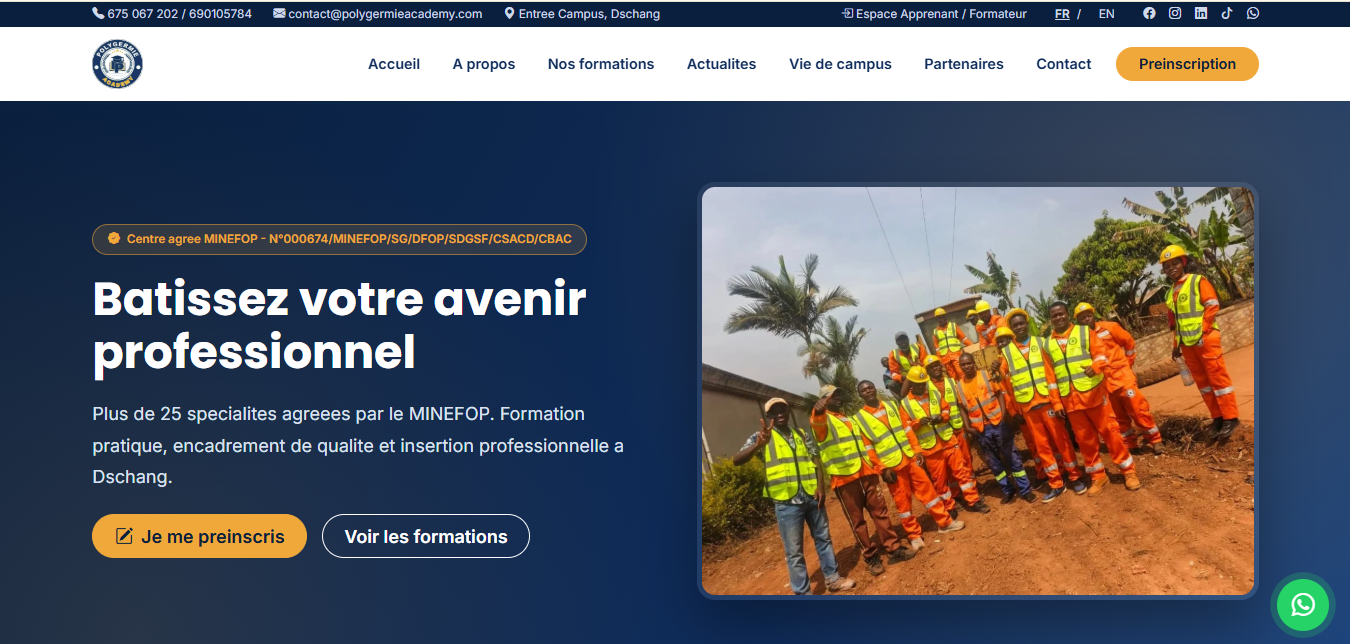Open the Espace Apprenant / Formateur link
The width and height of the screenshot is (1350, 644).
coord(934,14)
